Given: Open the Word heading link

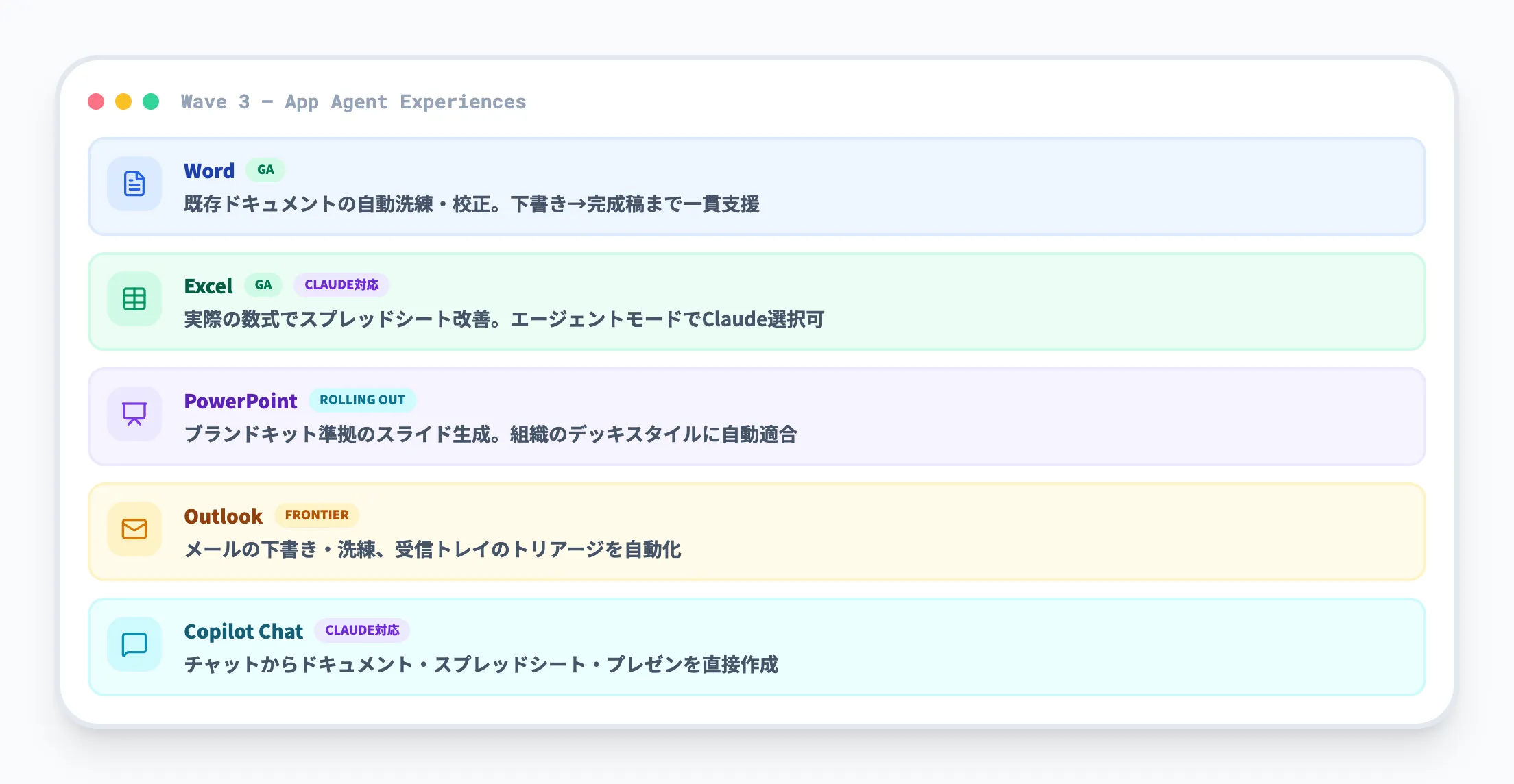Looking at the screenshot, I should (209, 171).
